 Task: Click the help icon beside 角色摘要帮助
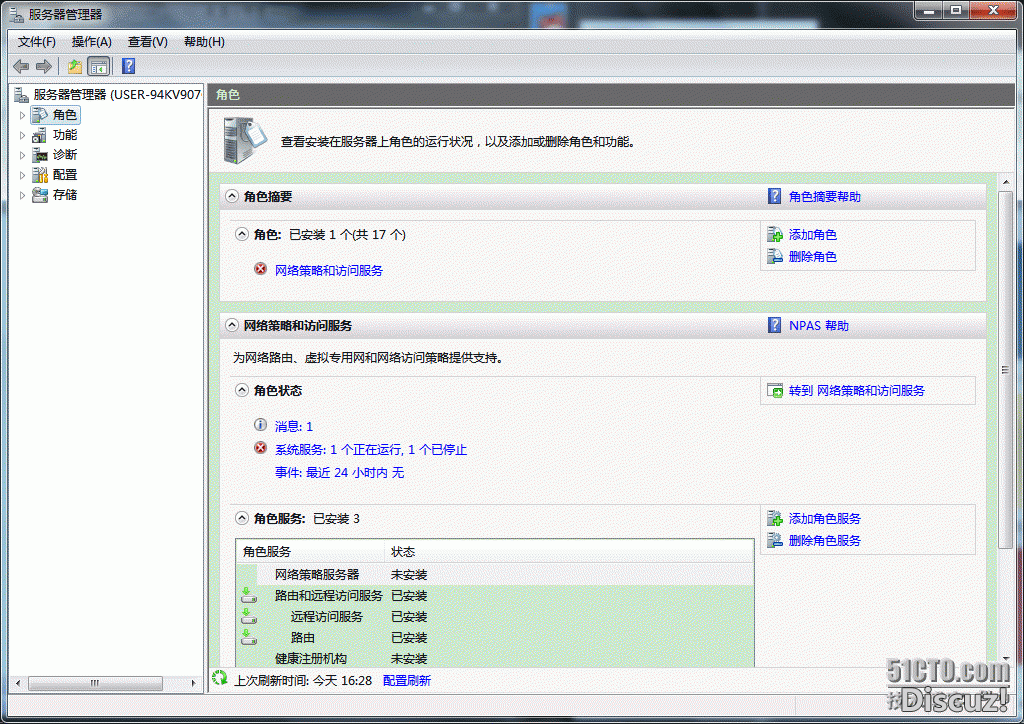coord(775,197)
